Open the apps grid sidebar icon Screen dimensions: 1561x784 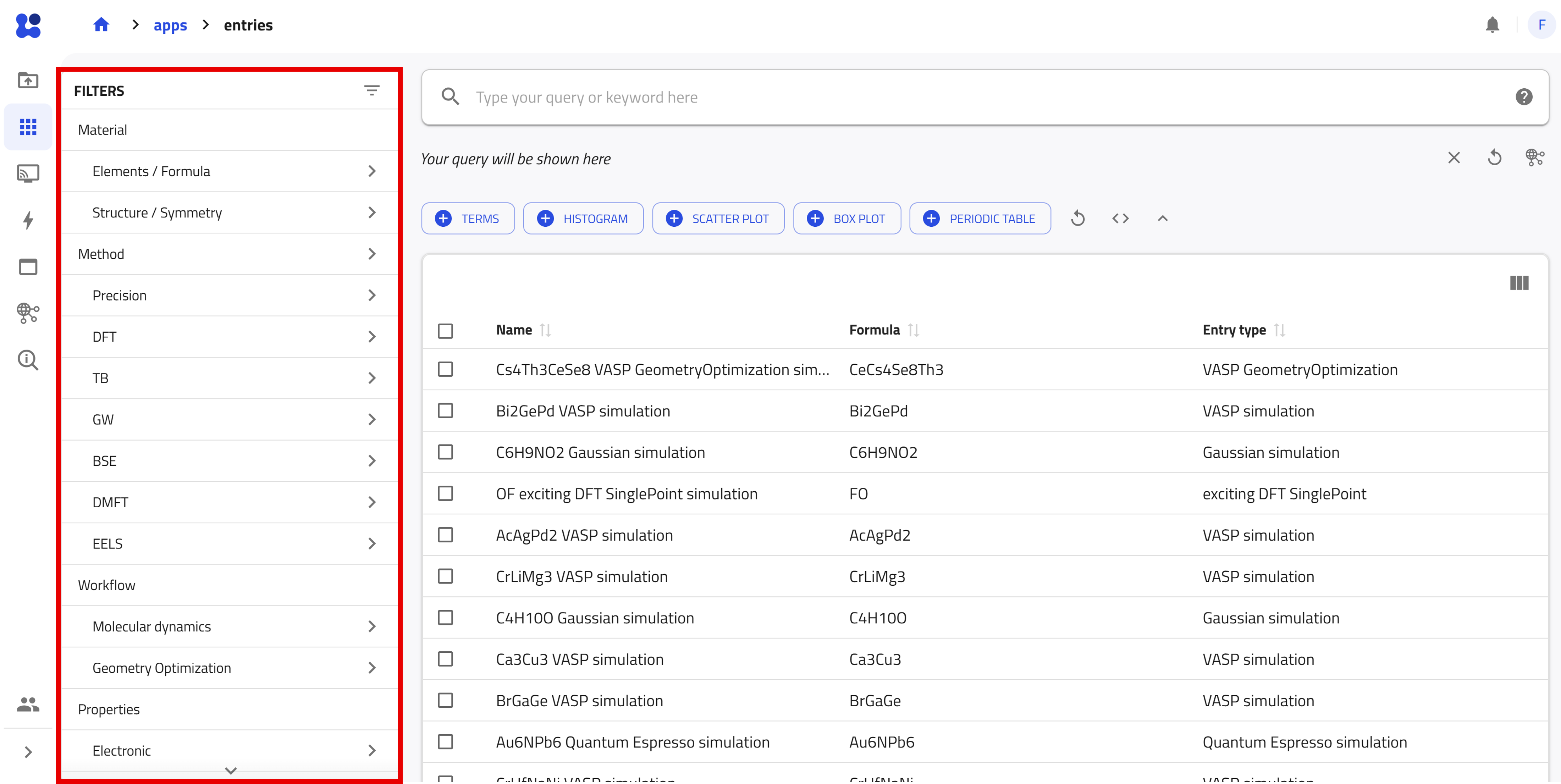[x=28, y=127]
